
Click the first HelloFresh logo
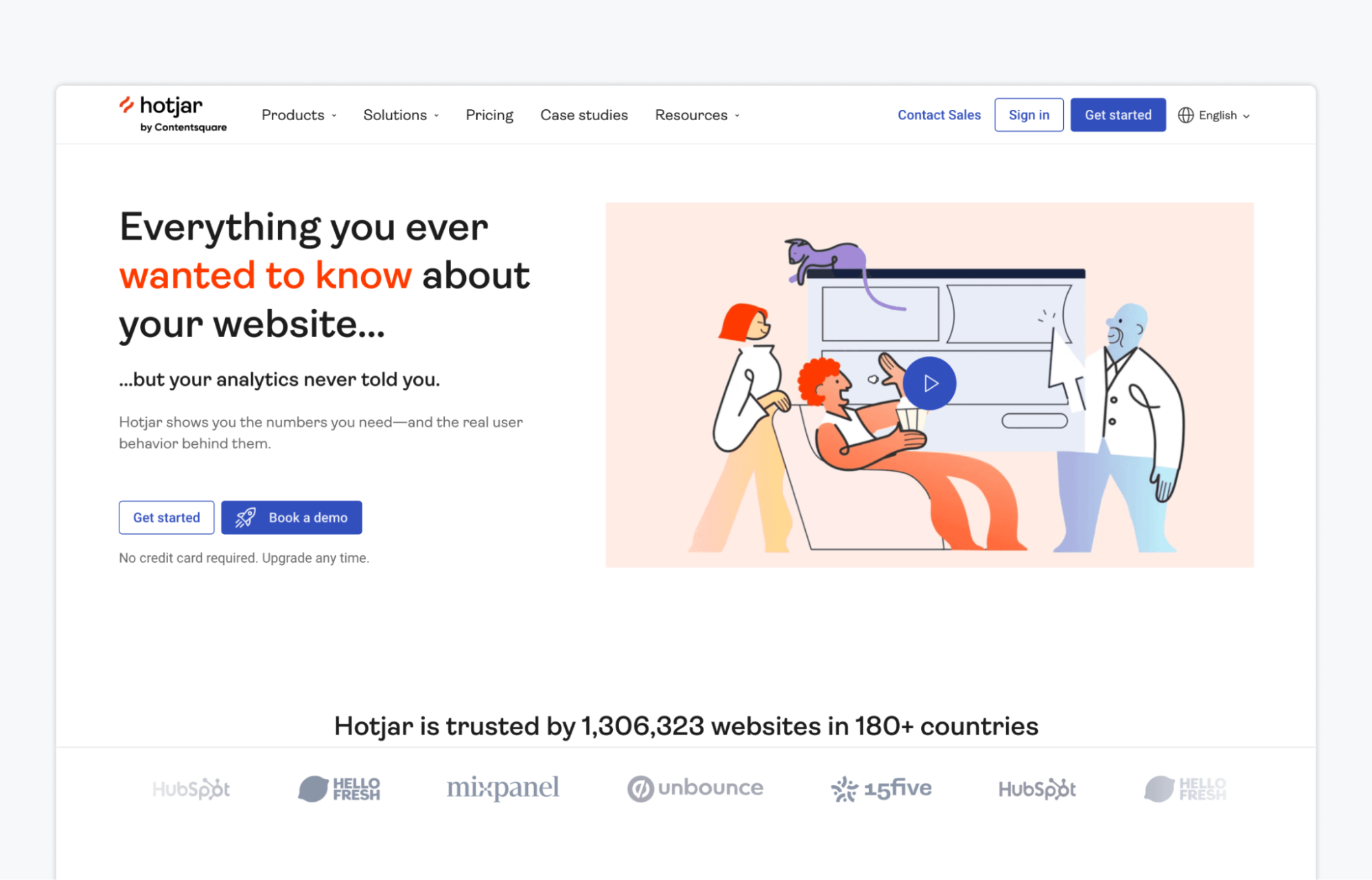coord(338,789)
